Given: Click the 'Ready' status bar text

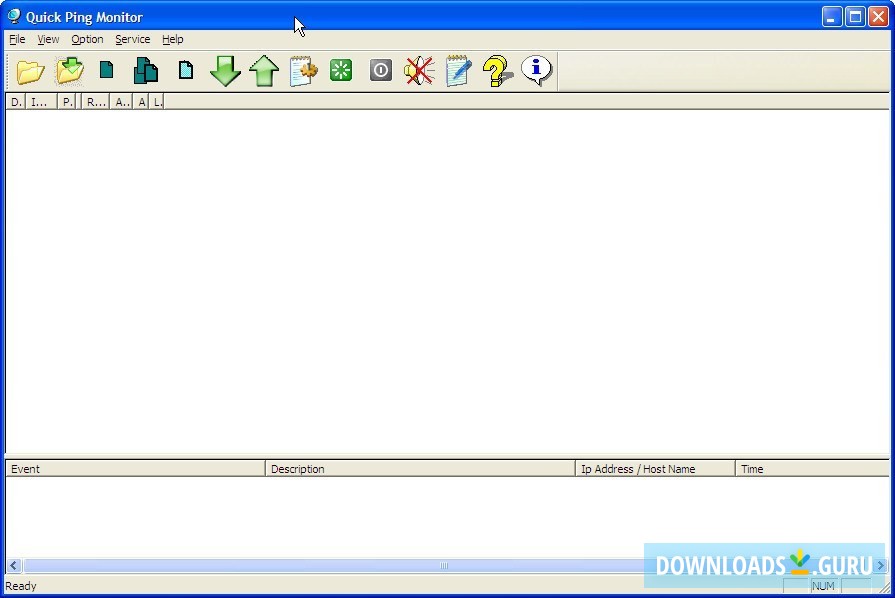Looking at the screenshot, I should (21, 586).
